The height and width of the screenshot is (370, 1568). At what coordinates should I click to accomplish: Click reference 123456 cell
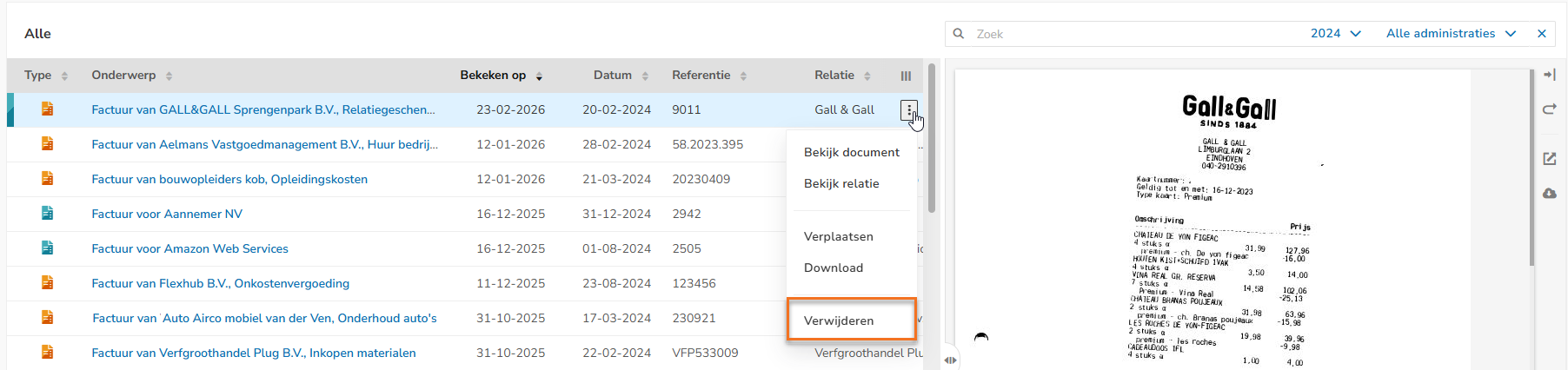tap(694, 283)
